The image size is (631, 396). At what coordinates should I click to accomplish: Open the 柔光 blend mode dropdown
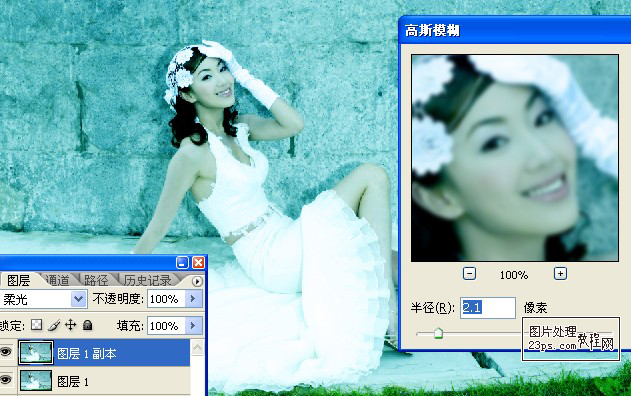pyautogui.click(x=78, y=299)
